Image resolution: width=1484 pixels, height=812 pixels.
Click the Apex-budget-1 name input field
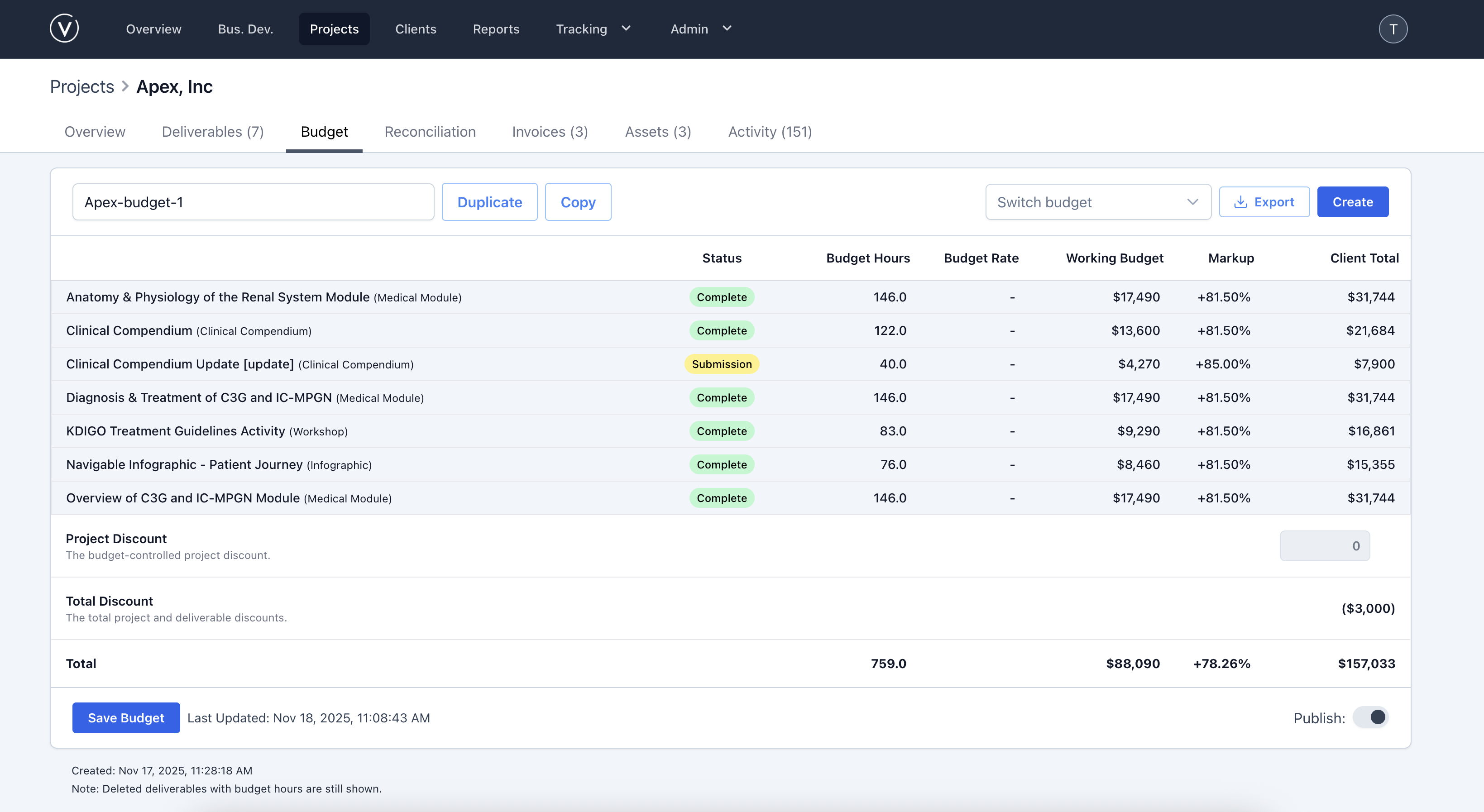(253, 201)
